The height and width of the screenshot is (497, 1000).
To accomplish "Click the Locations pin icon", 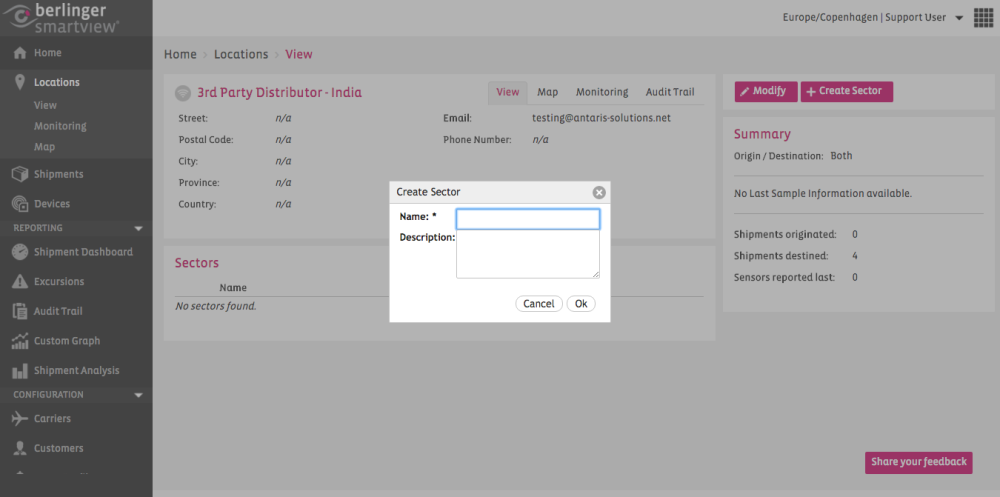I will [x=20, y=82].
